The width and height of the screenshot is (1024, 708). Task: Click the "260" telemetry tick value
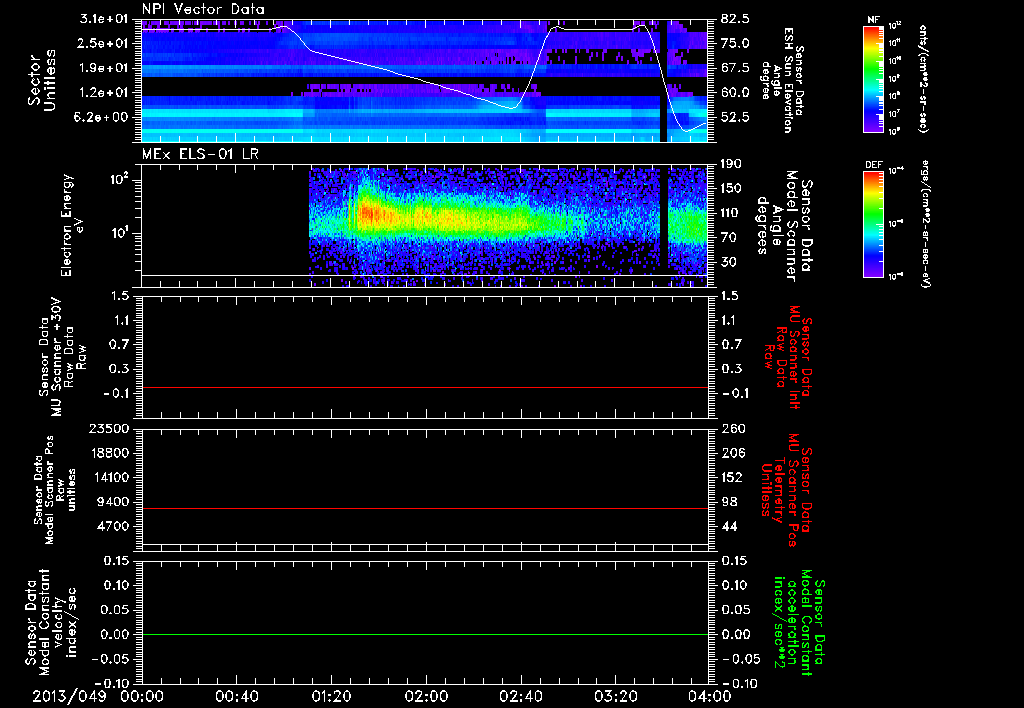[x=732, y=429]
